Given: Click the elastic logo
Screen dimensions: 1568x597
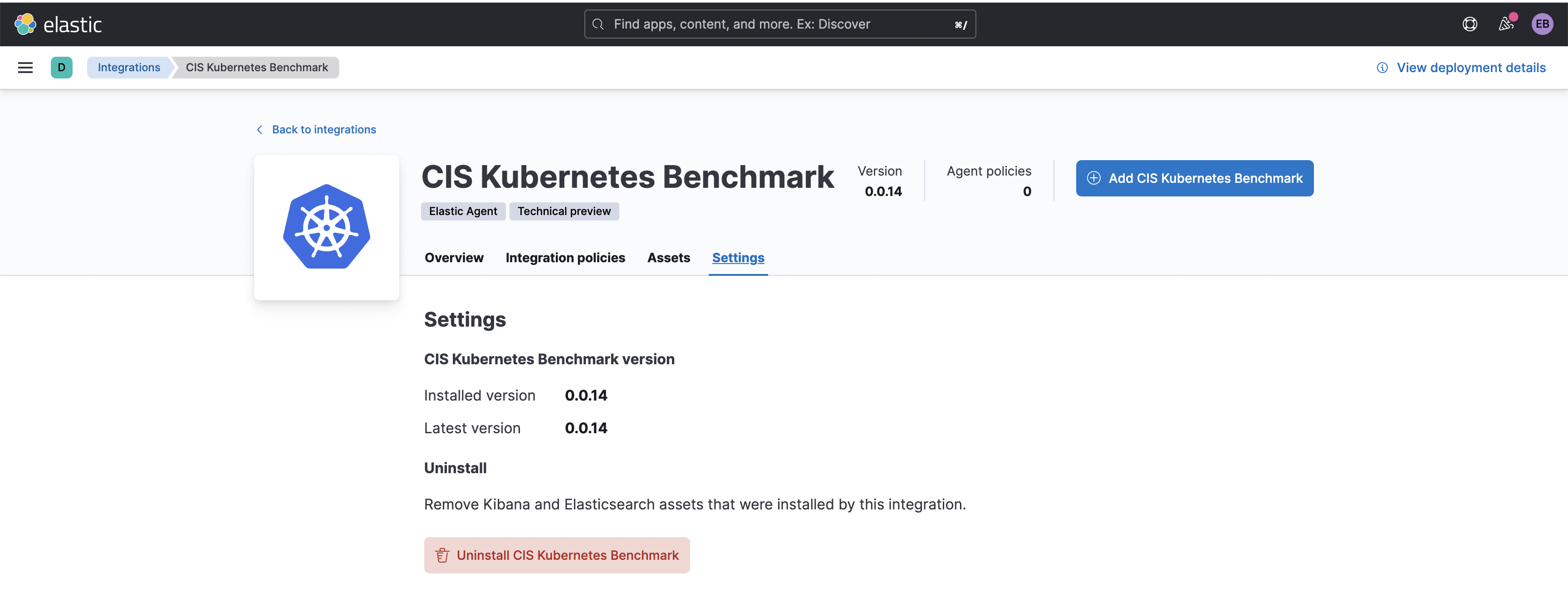Looking at the screenshot, I should 59,24.
